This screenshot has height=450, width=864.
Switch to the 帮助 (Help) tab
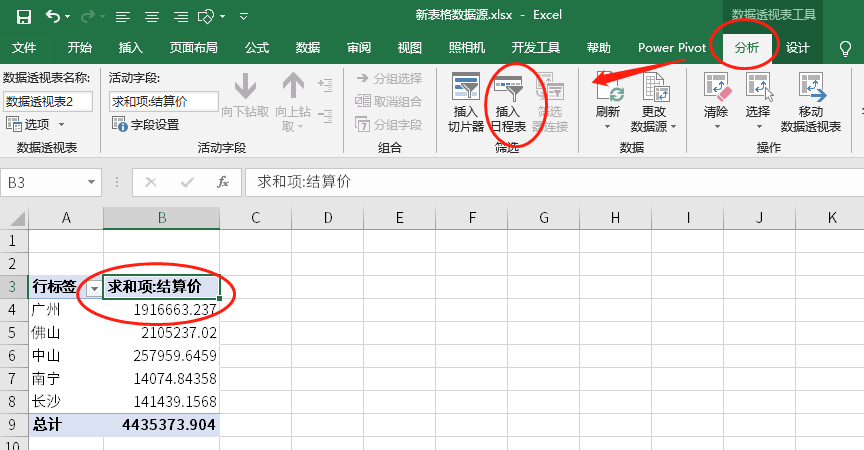[598, 48]
